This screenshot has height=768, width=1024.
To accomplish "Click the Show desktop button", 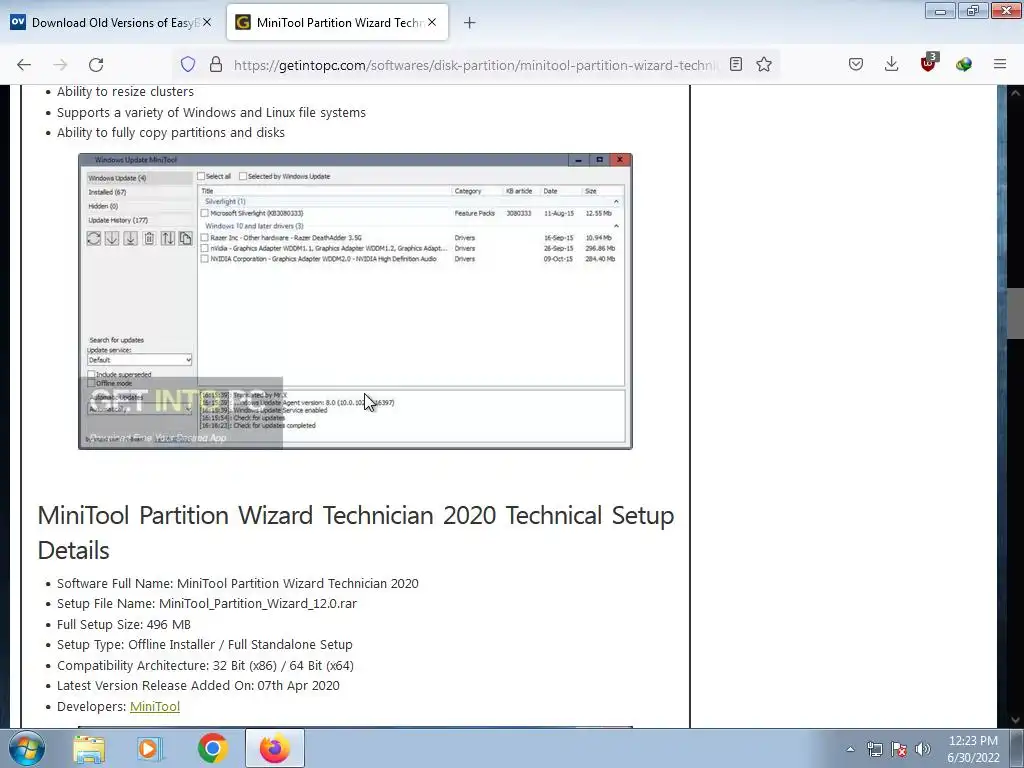I will [x=1017, y=748].
